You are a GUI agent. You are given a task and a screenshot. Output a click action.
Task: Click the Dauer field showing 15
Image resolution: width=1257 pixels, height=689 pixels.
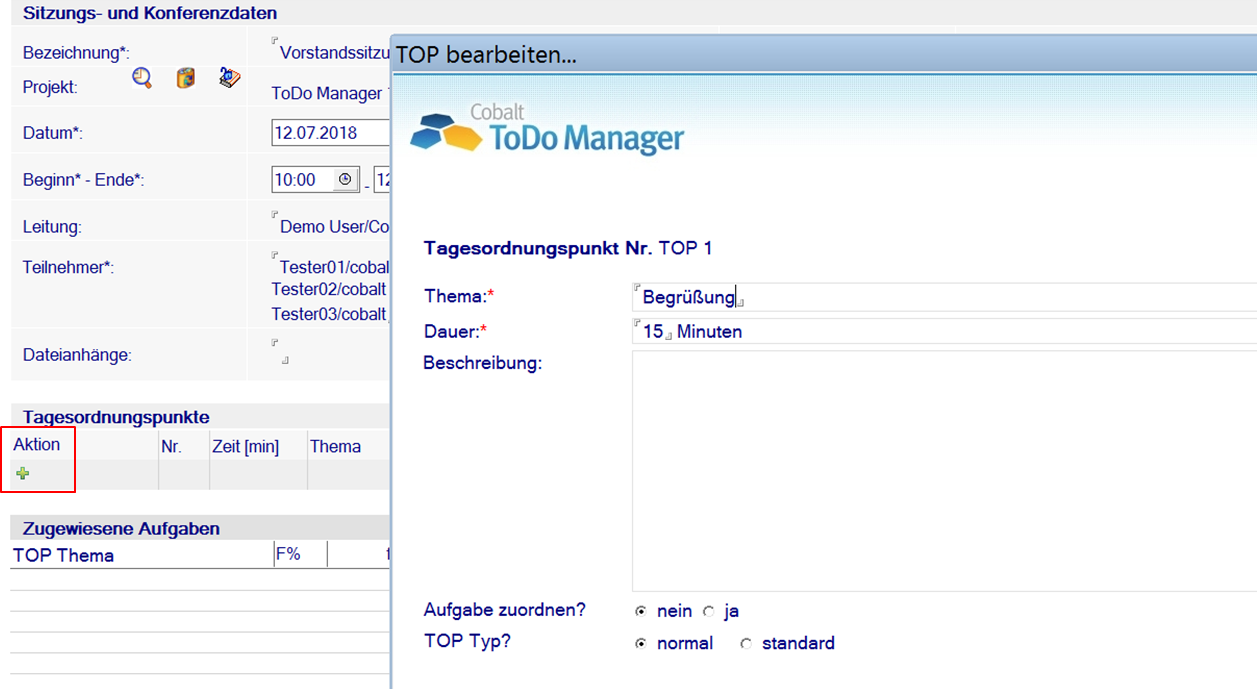click(x=653, y=332)
